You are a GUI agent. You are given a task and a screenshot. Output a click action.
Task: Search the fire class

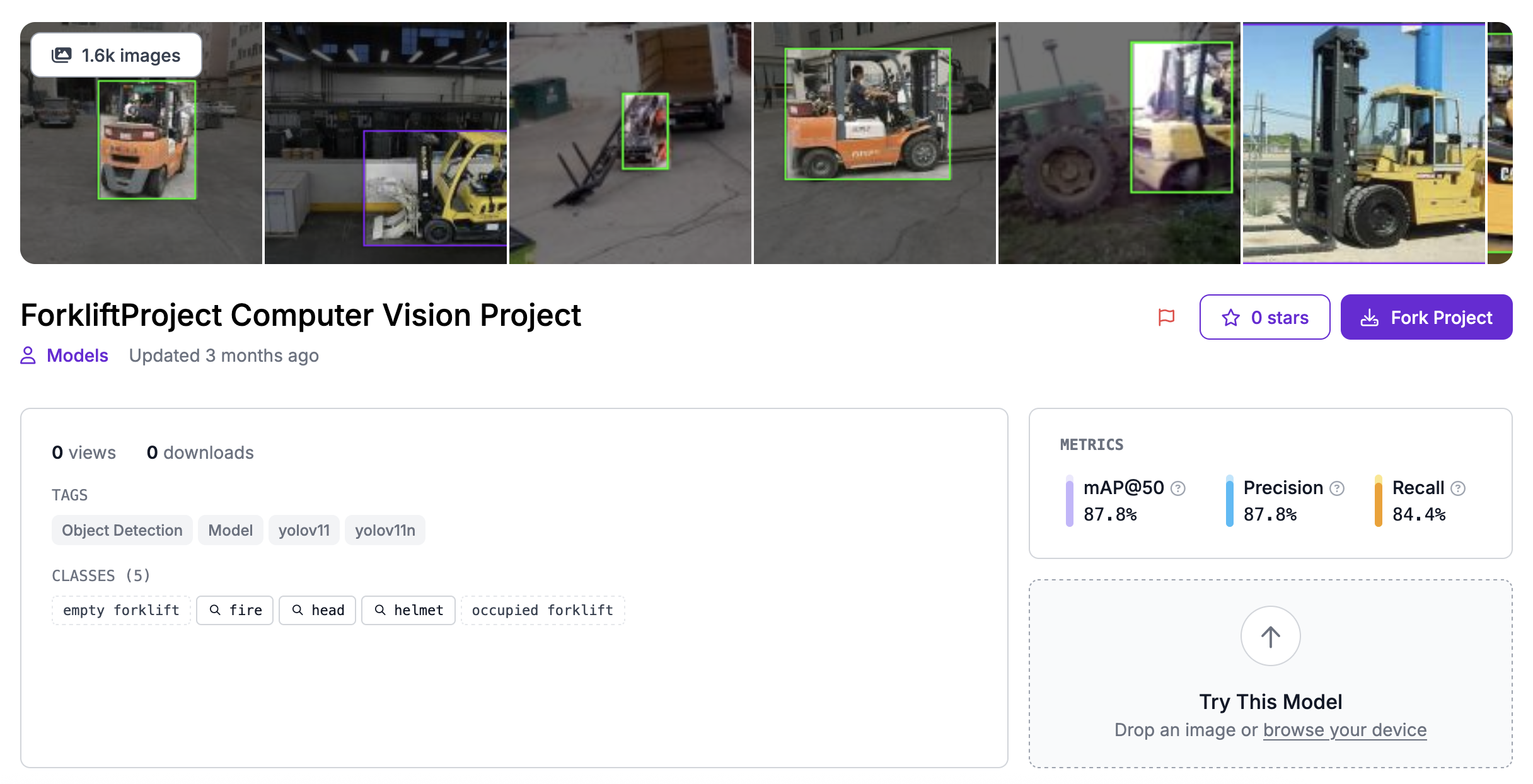click(234, 610)
